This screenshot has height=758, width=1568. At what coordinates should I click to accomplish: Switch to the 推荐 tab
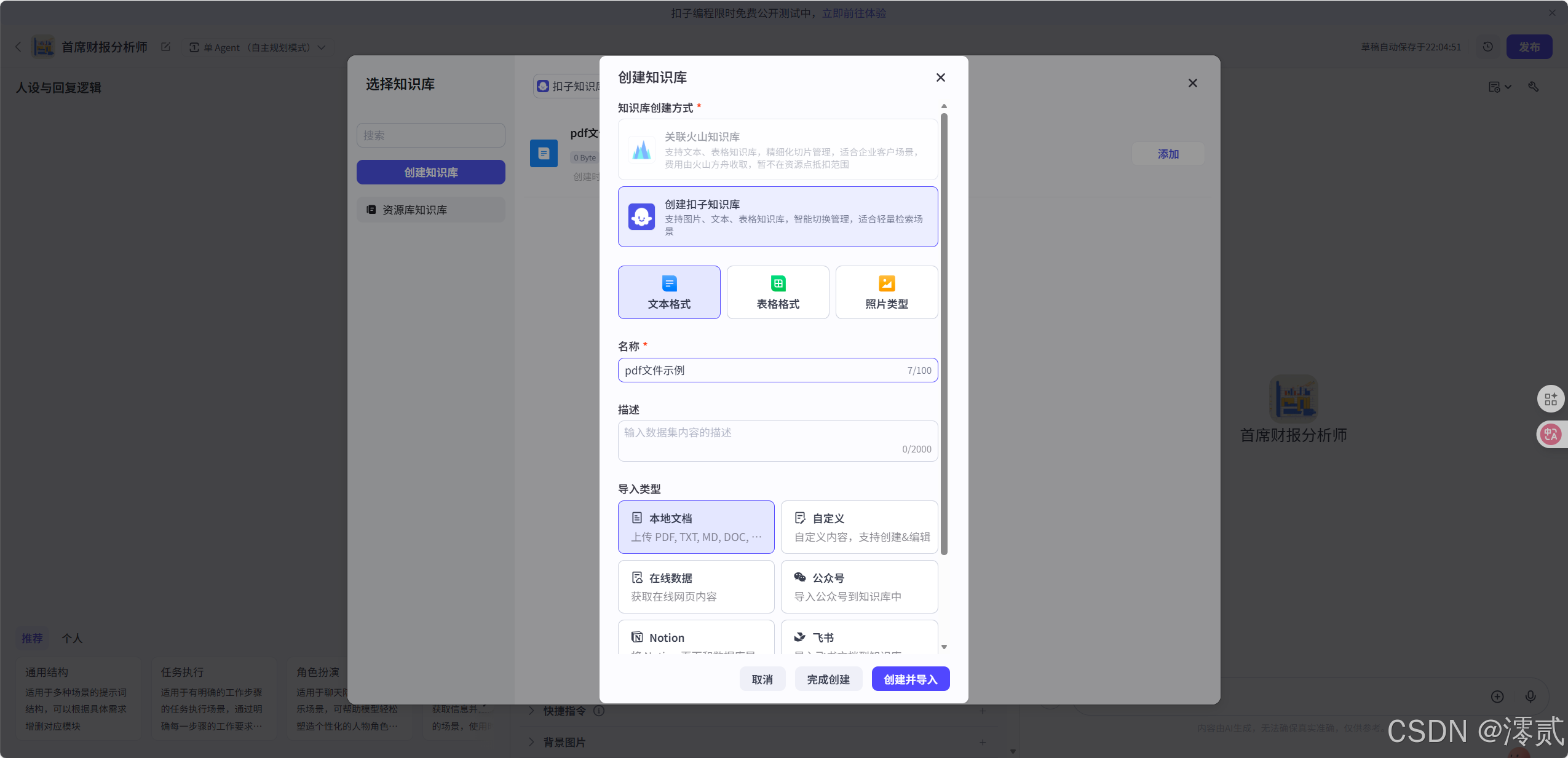[x=32, y=638]
